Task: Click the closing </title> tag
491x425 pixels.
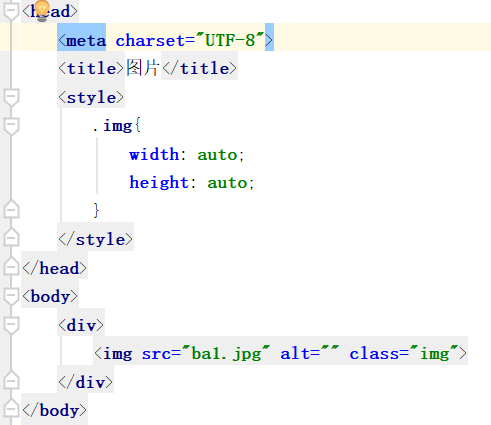Action: click(199, 68)
